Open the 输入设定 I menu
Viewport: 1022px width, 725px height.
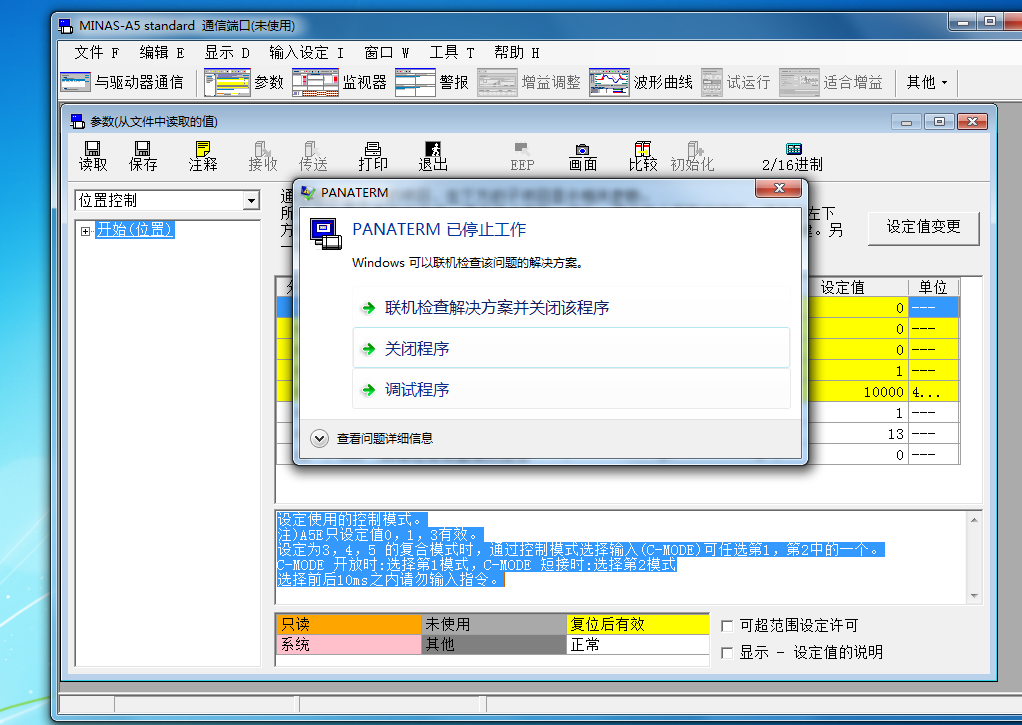pos(306,52)
